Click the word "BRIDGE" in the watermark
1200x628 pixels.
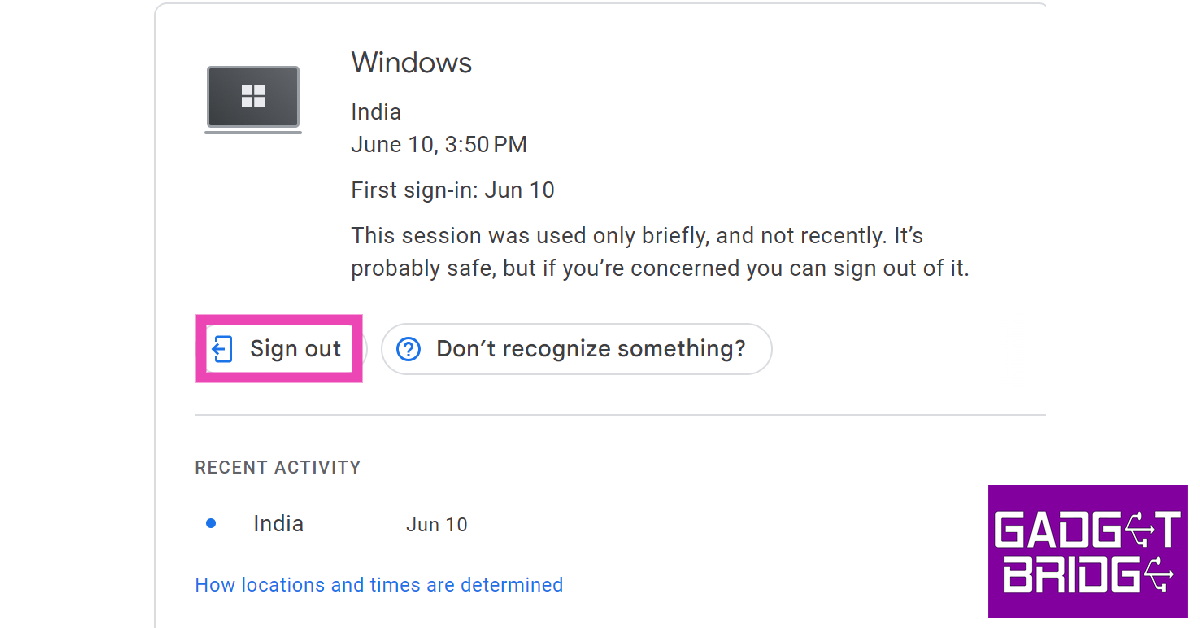[1088, 575]
